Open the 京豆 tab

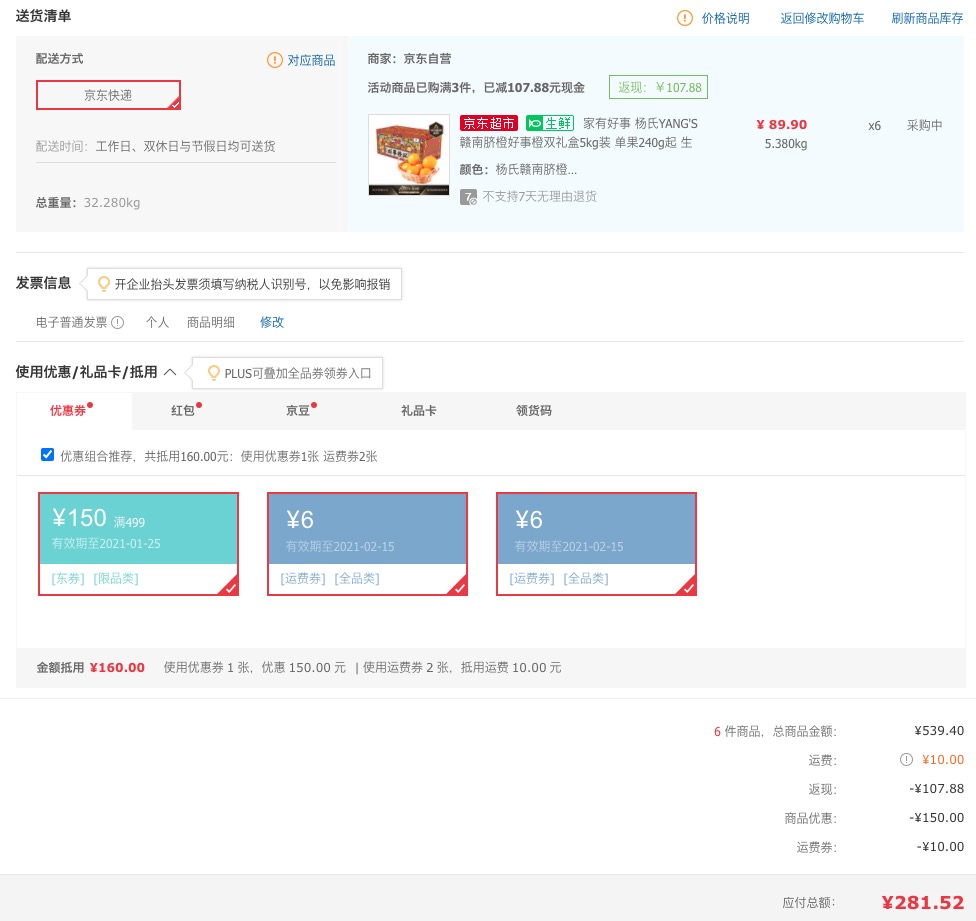click(298, 411)
